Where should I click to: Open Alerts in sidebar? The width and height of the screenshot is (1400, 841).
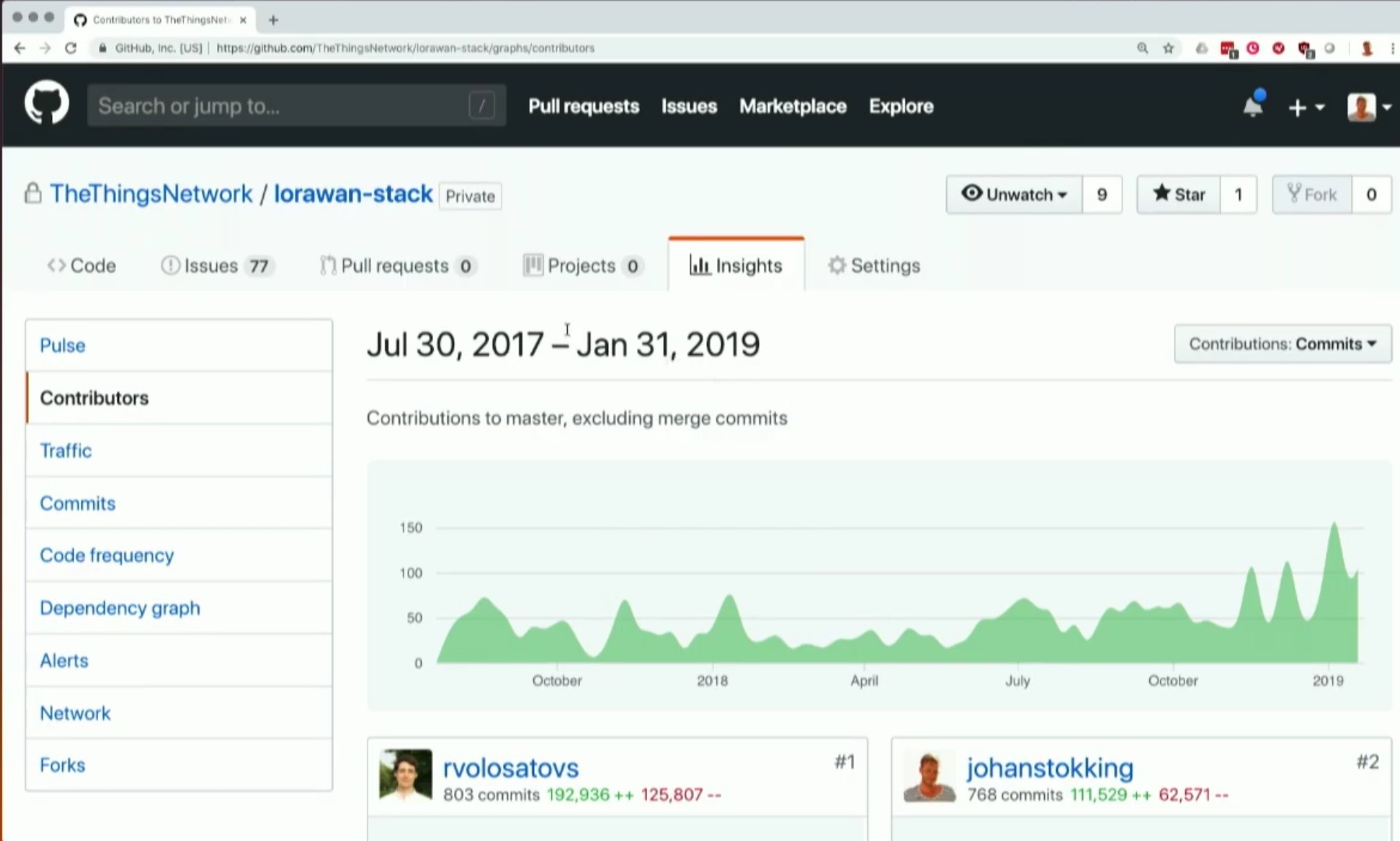(179, 660)
